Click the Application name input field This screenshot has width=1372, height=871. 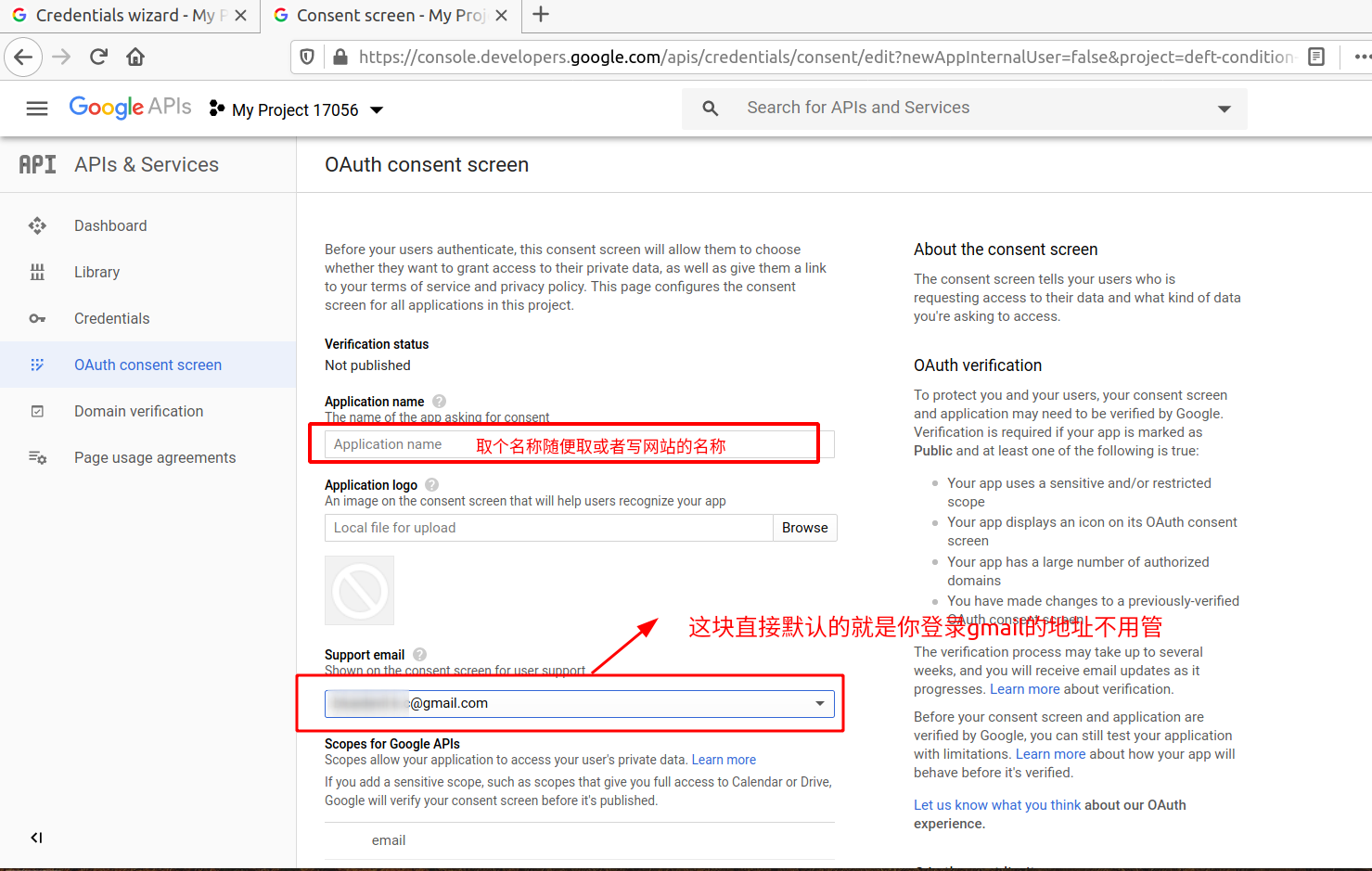[x=580, y=444]
